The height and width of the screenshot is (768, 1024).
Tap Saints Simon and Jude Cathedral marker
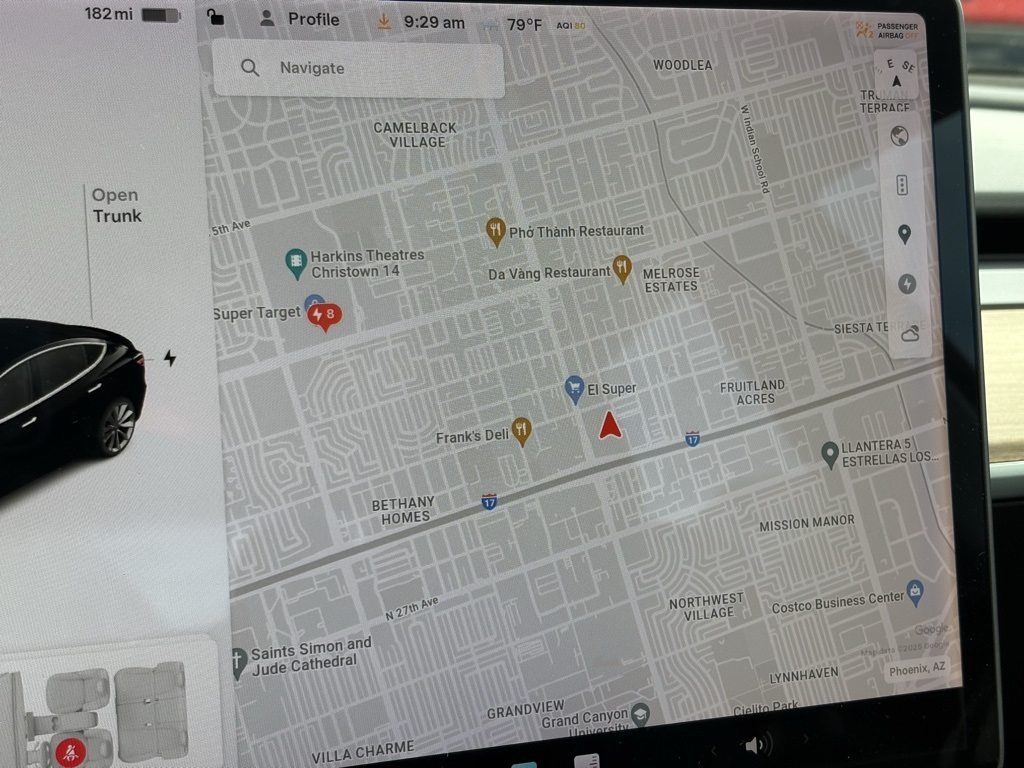tap(239, 663)
